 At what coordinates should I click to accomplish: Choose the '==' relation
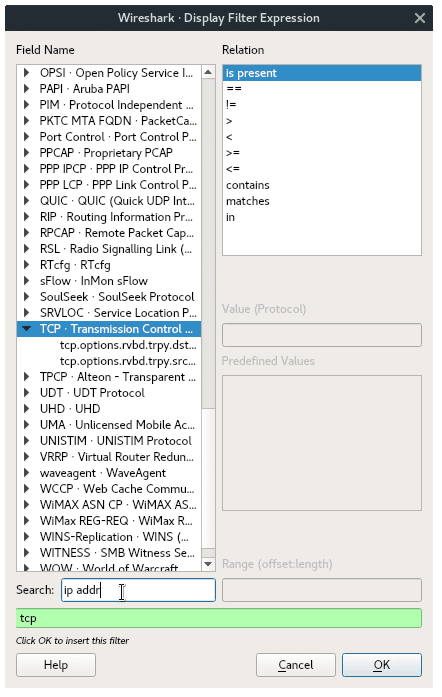(322, 89)
